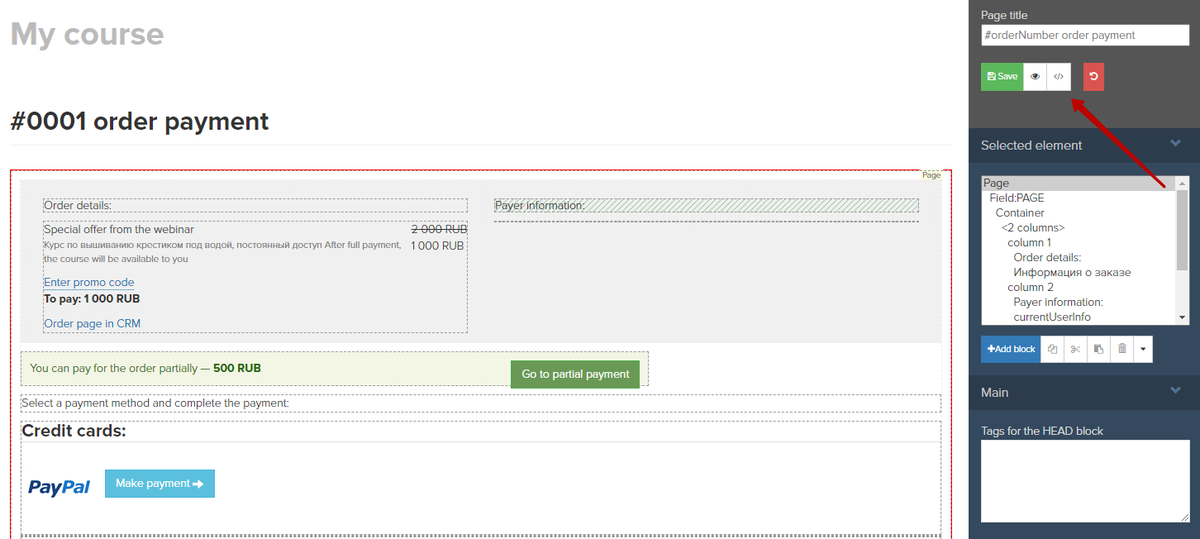Click the 'My course' title

click(x=87, y=34)
